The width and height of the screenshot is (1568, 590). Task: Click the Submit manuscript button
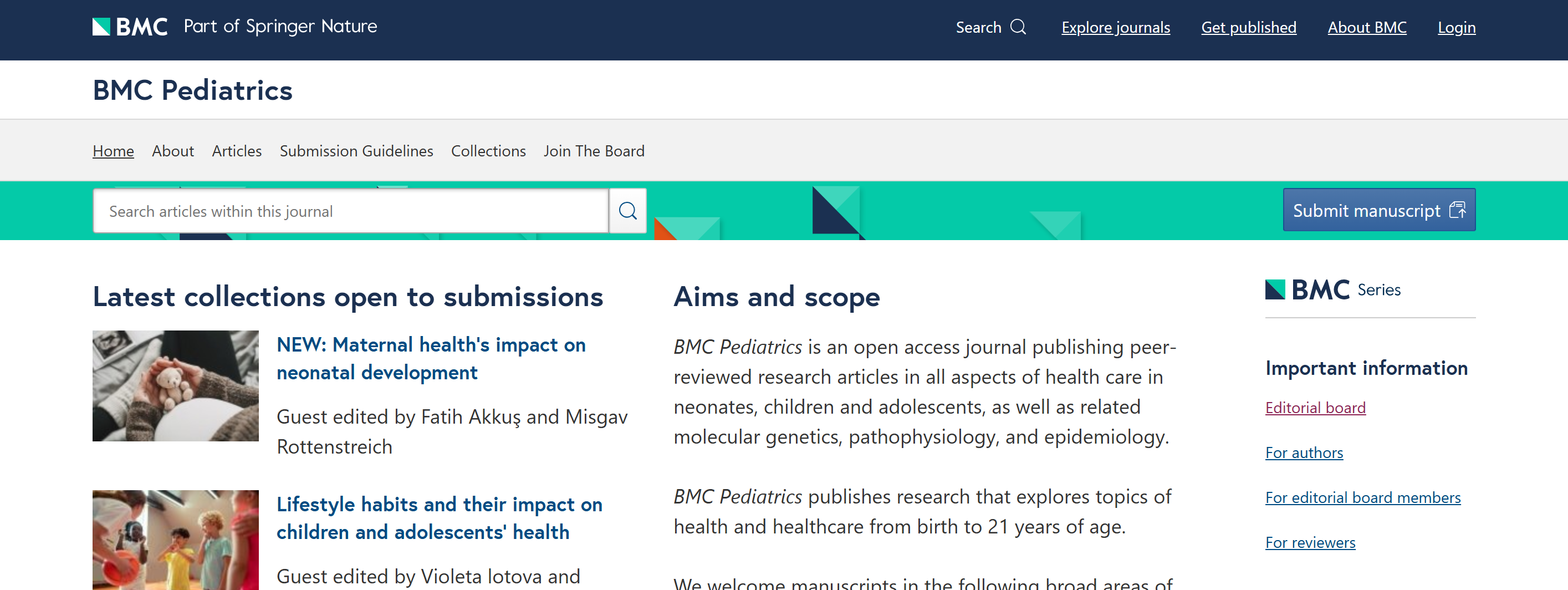[1378, 210]
